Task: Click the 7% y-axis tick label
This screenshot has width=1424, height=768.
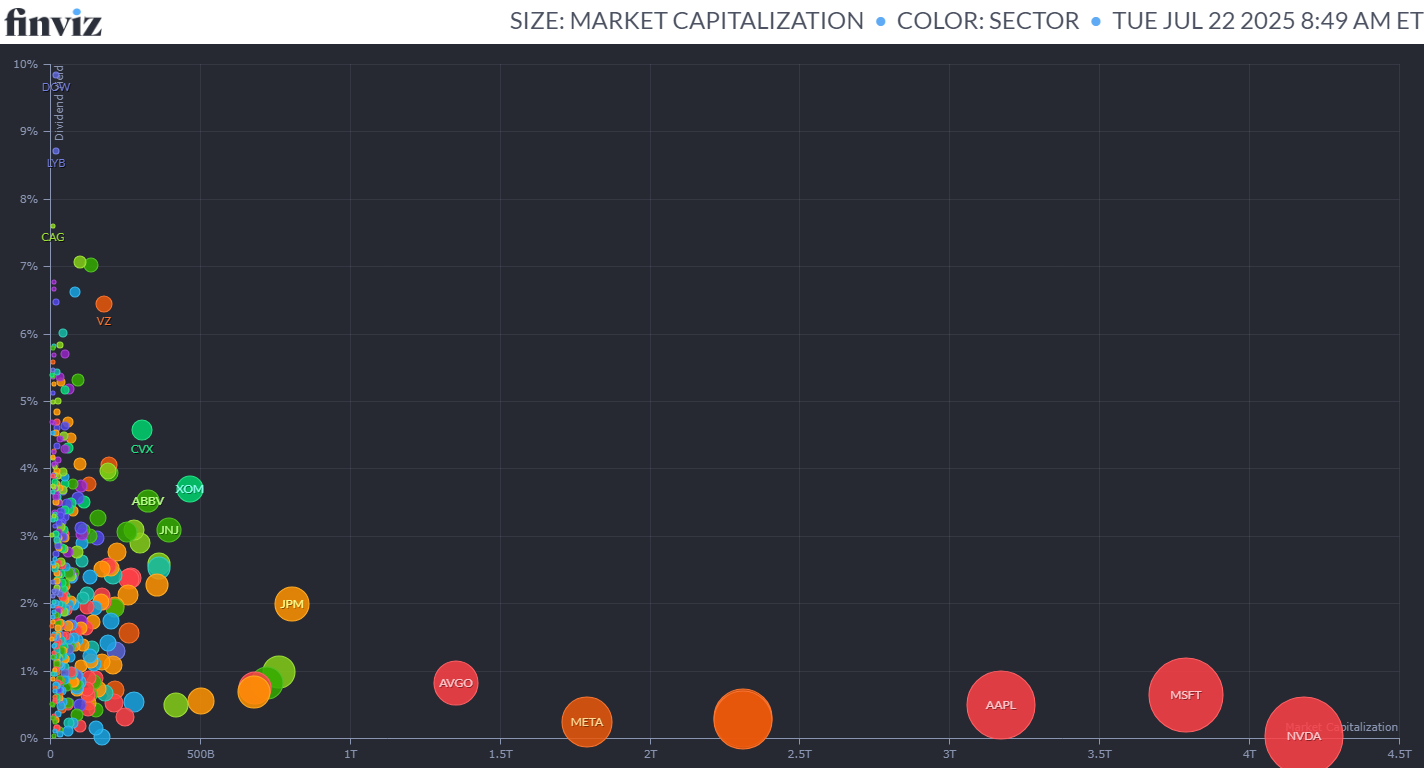Action: tap(29, 266)
